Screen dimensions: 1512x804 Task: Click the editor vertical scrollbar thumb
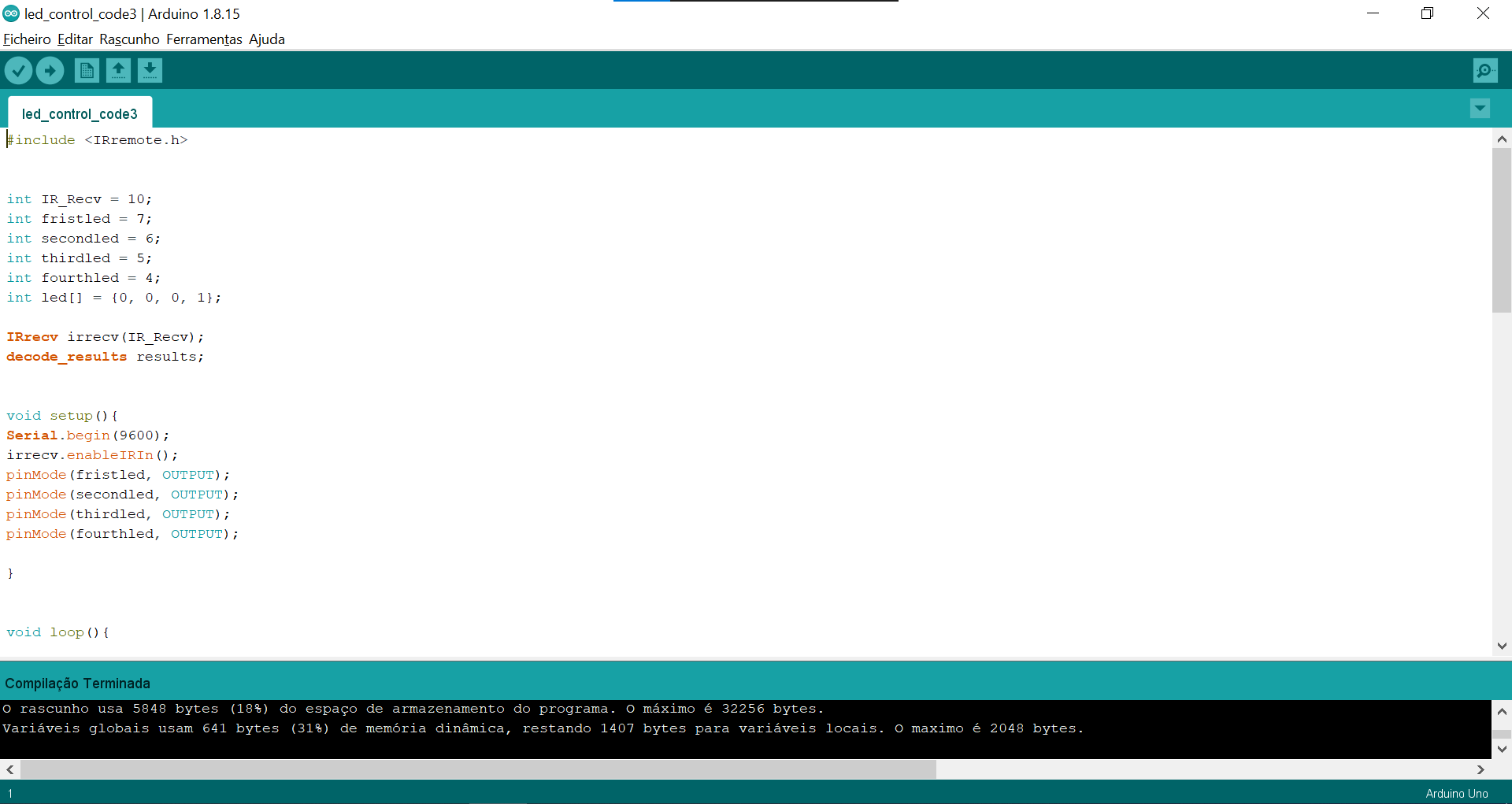pos(1502,231)
